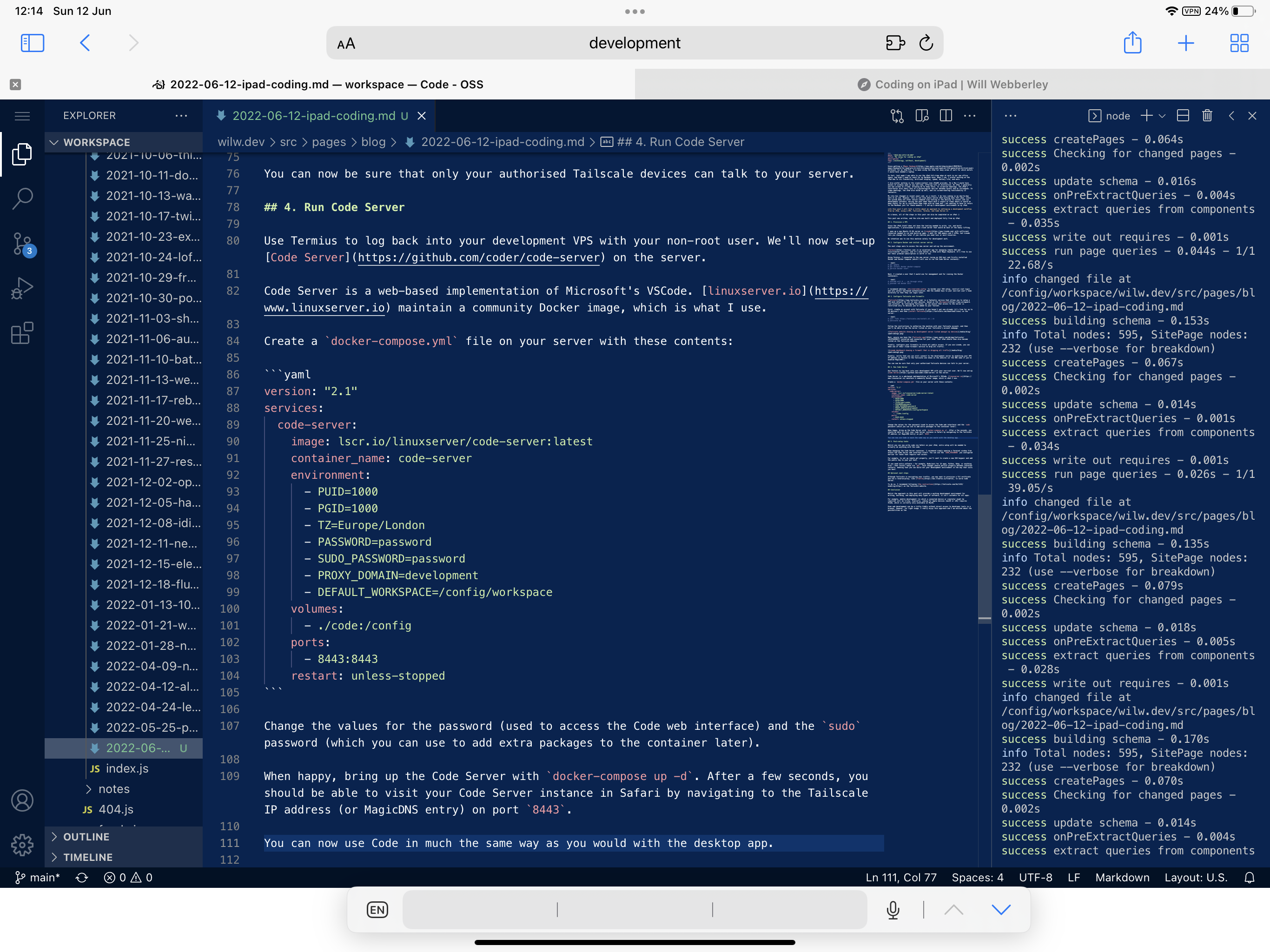This screenshot has height=952, width=1270.
Task: Open the Accounts icon in activity bar
Action: 23,800
